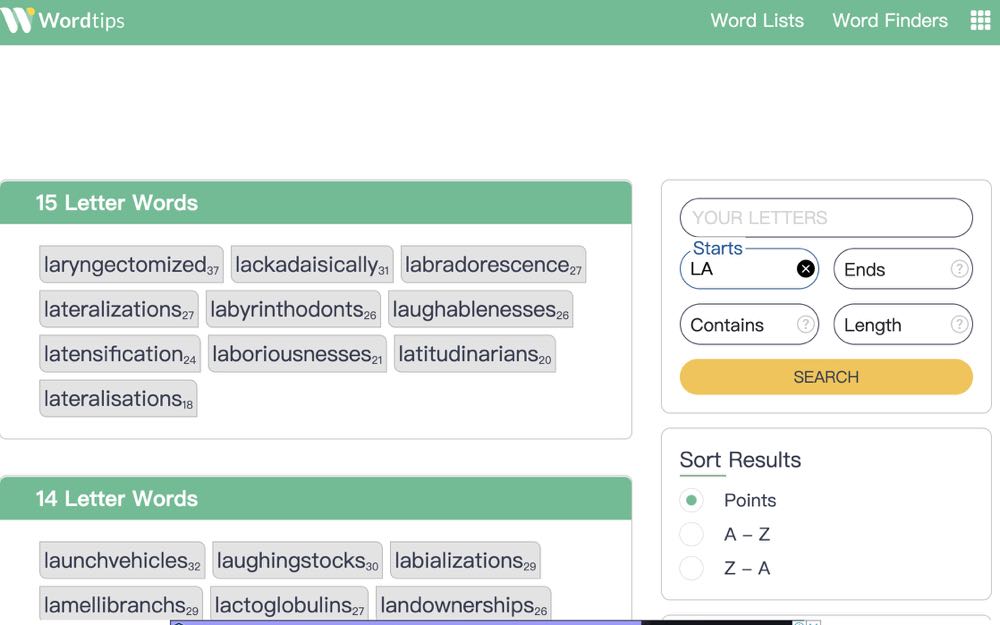The width and height of the screenshot is (1000, 625).
Task: Open the word laryngectomized
Action: point(131,265)
